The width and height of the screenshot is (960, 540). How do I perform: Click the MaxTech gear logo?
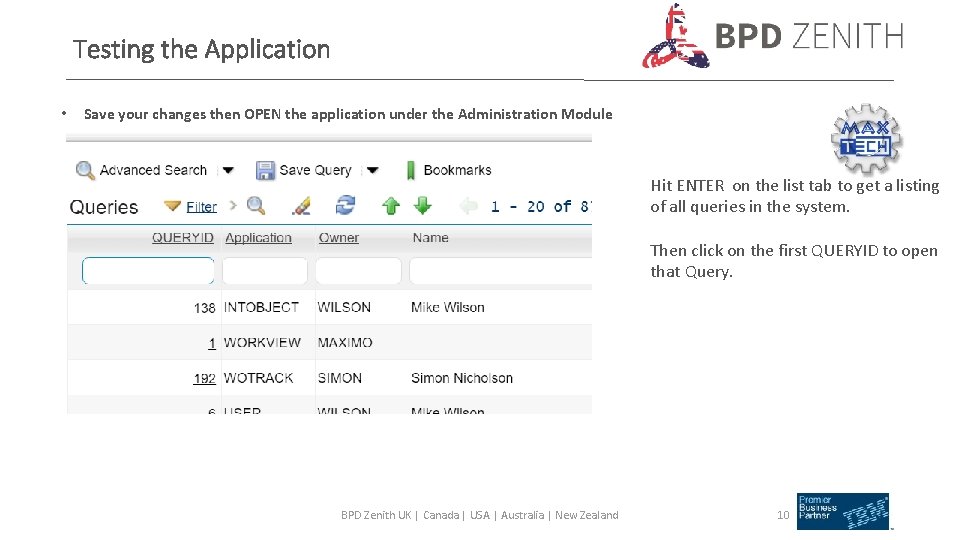(x=866, y=139)
